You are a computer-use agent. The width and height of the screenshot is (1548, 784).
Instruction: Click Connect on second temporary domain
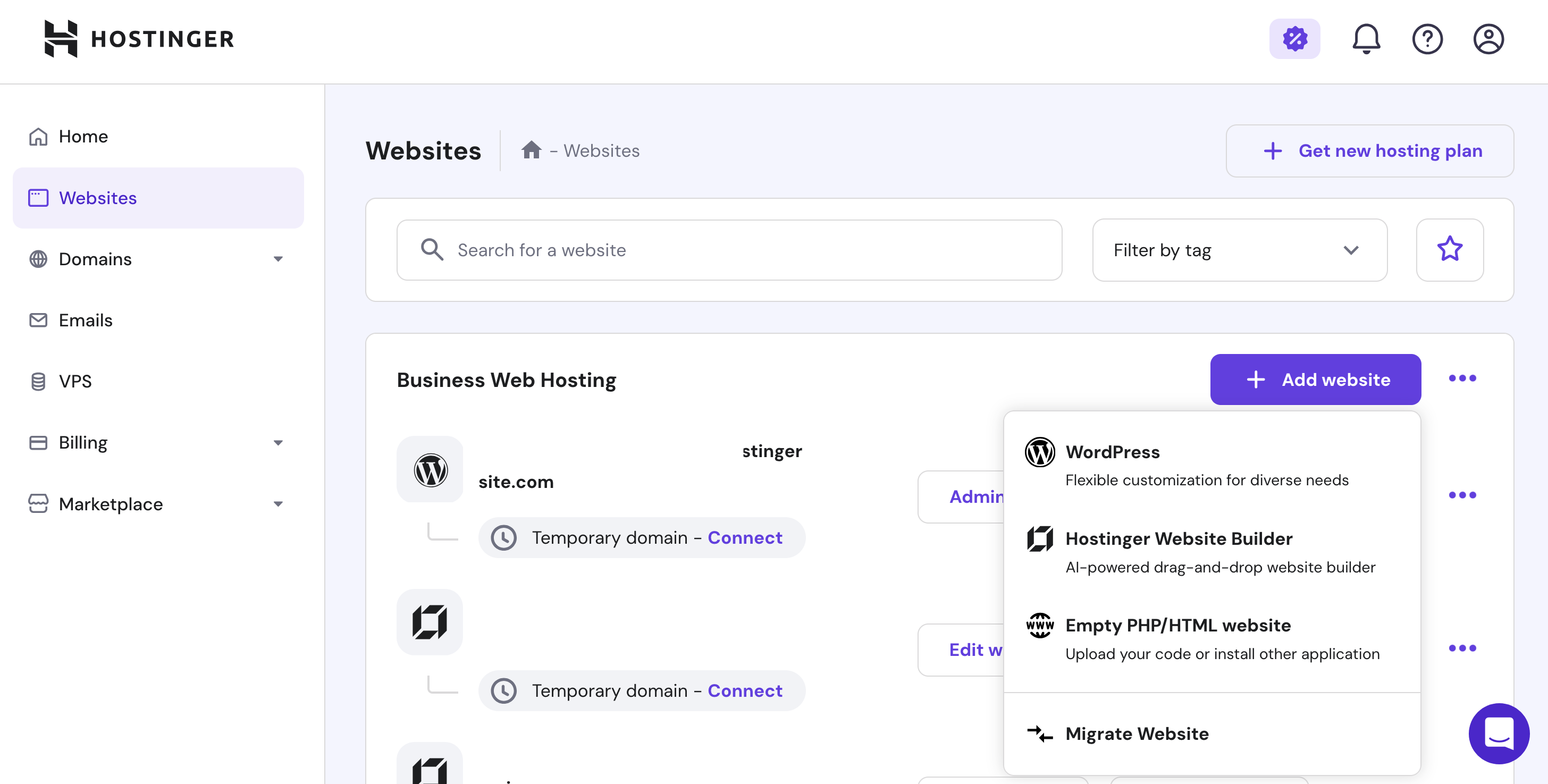coord(745,691)
